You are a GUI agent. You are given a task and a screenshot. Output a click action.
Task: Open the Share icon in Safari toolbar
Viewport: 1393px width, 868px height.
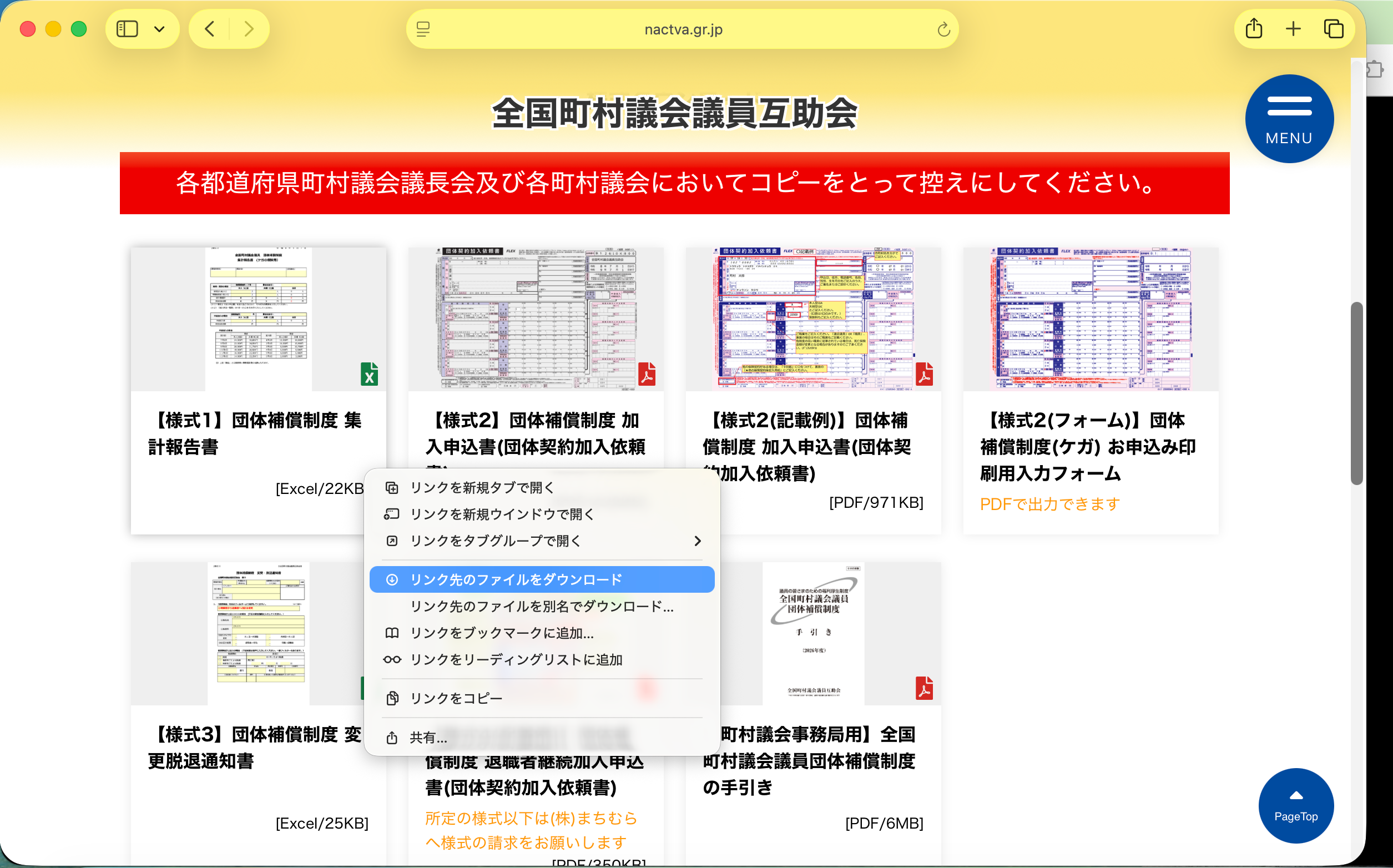(x=1254, y=29)
